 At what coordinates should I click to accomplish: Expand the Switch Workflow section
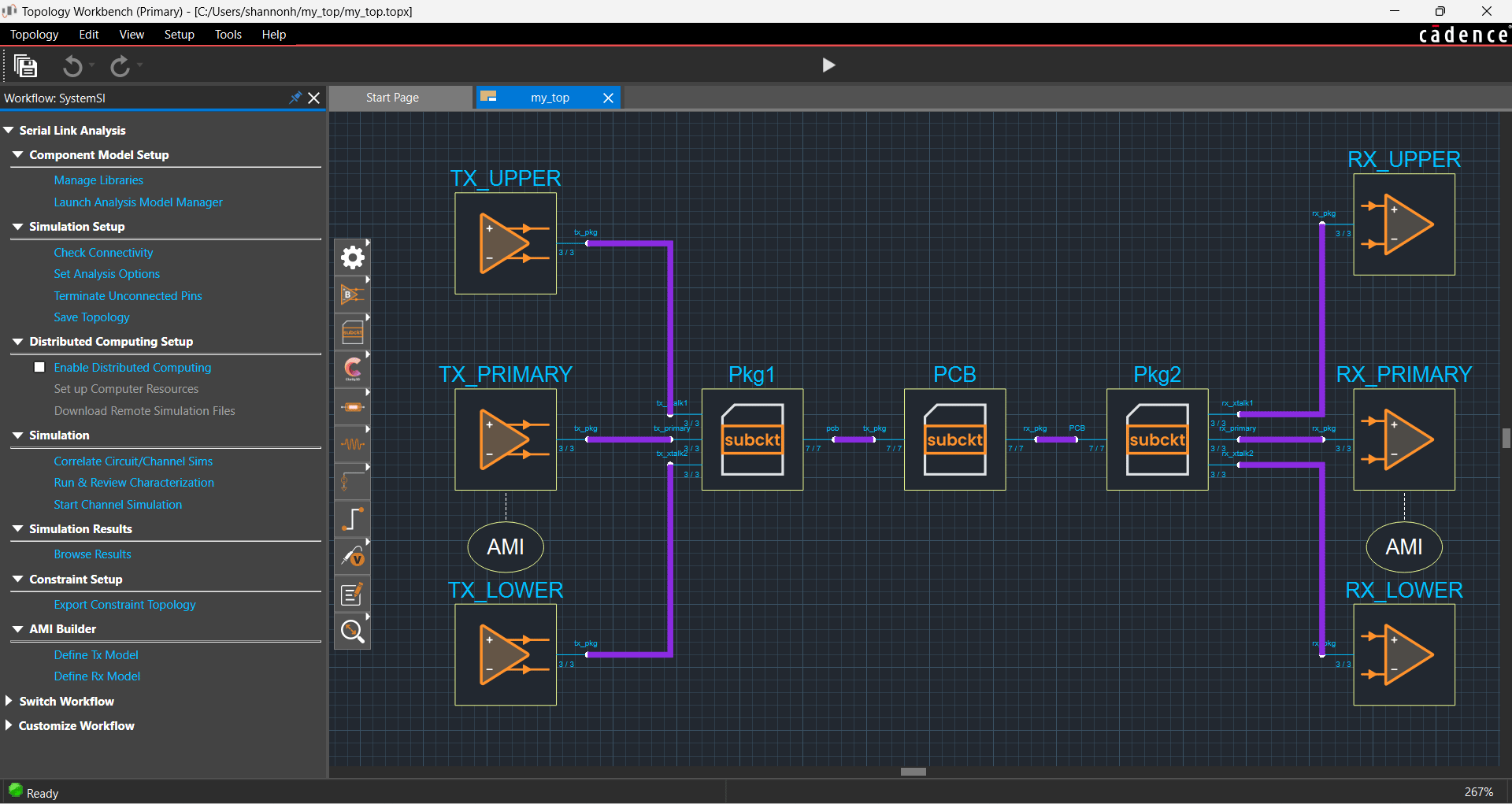pos(9,701)
